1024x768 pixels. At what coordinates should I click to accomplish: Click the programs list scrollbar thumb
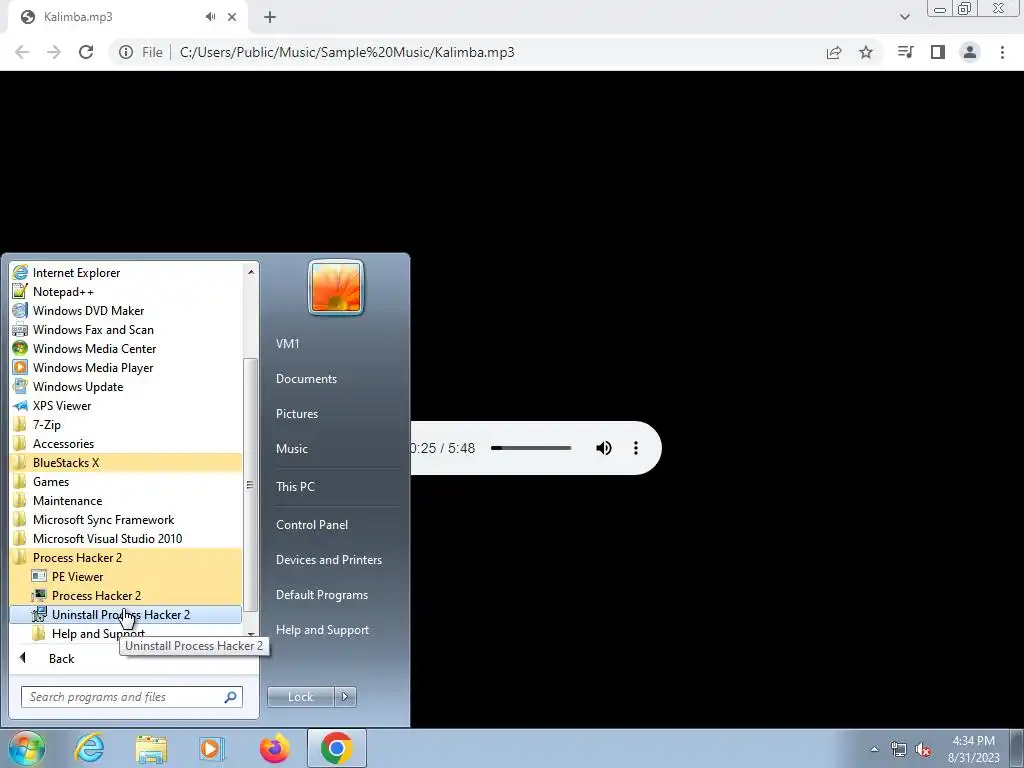click(250, 485)
